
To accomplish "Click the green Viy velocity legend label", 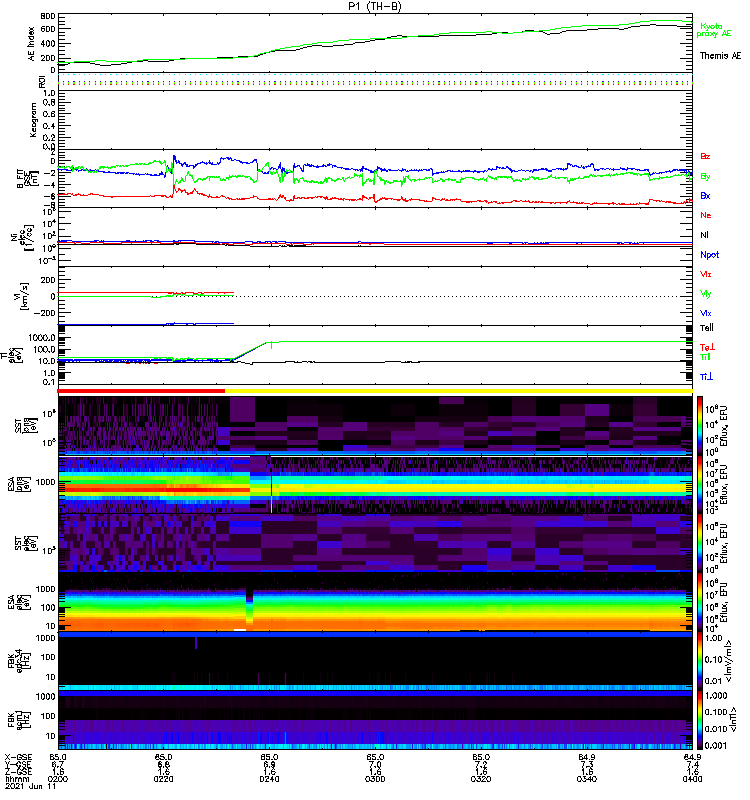I will [x=705, y=294].
